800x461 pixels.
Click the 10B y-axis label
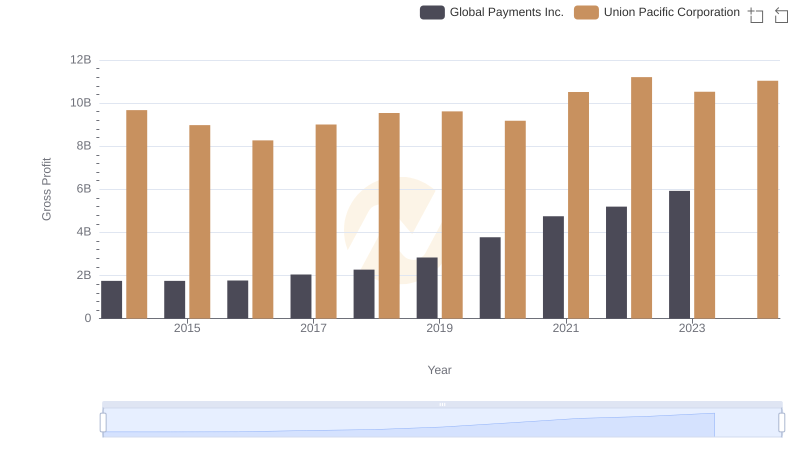pyautogui.click(x=81, y=103)
